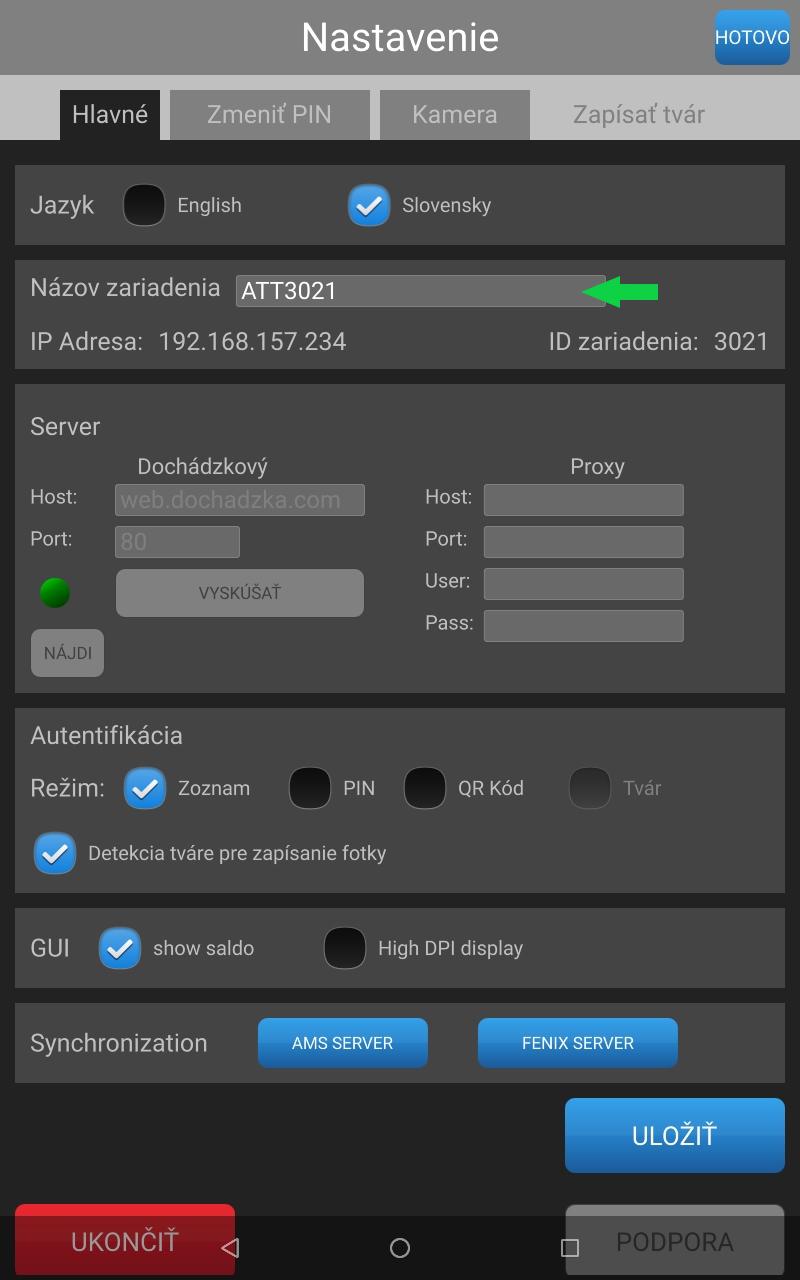The height and width of the screenshot is (1280, 800).
Task: Click the green server status indicator
Action: click(55, 593)
